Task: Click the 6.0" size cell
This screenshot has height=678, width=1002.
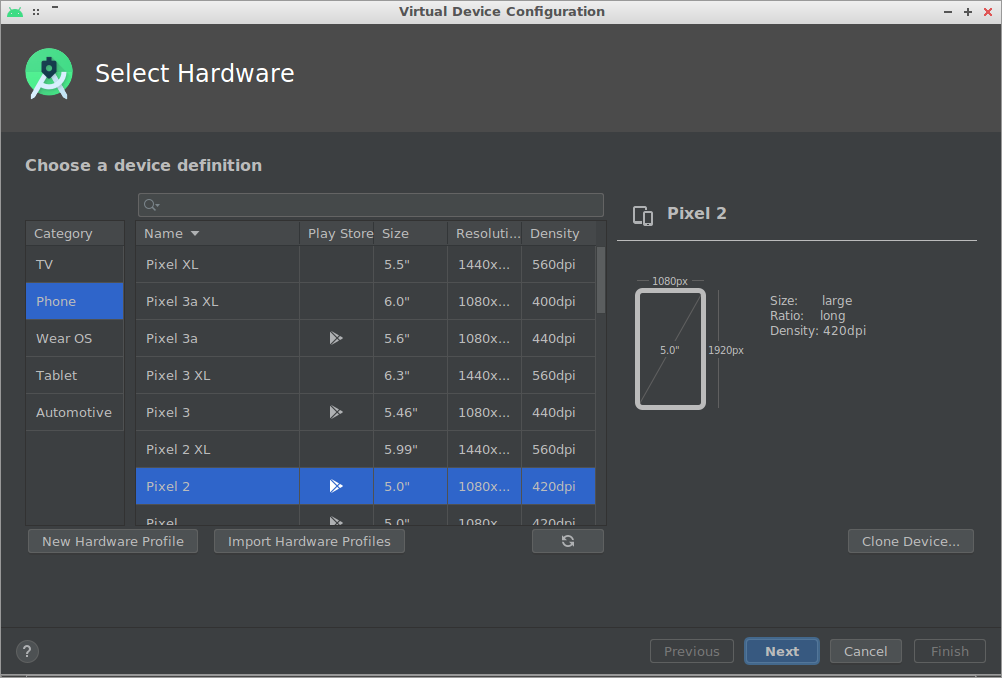Action: (411, 301)
